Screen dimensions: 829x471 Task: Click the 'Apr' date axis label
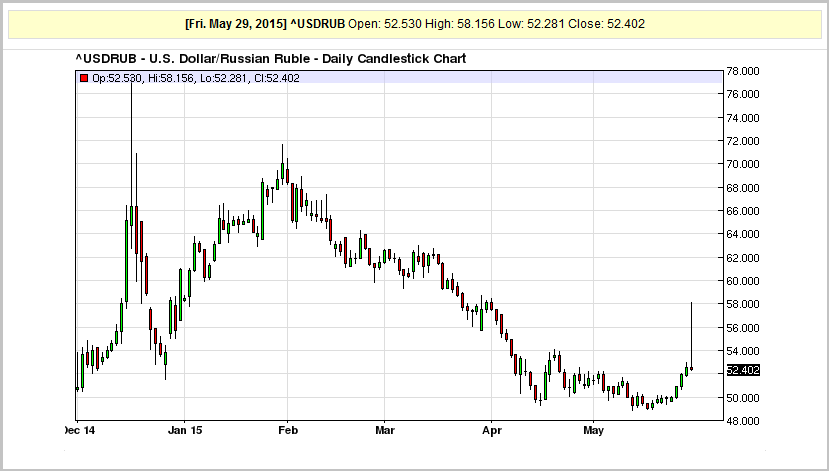point(491,430)
